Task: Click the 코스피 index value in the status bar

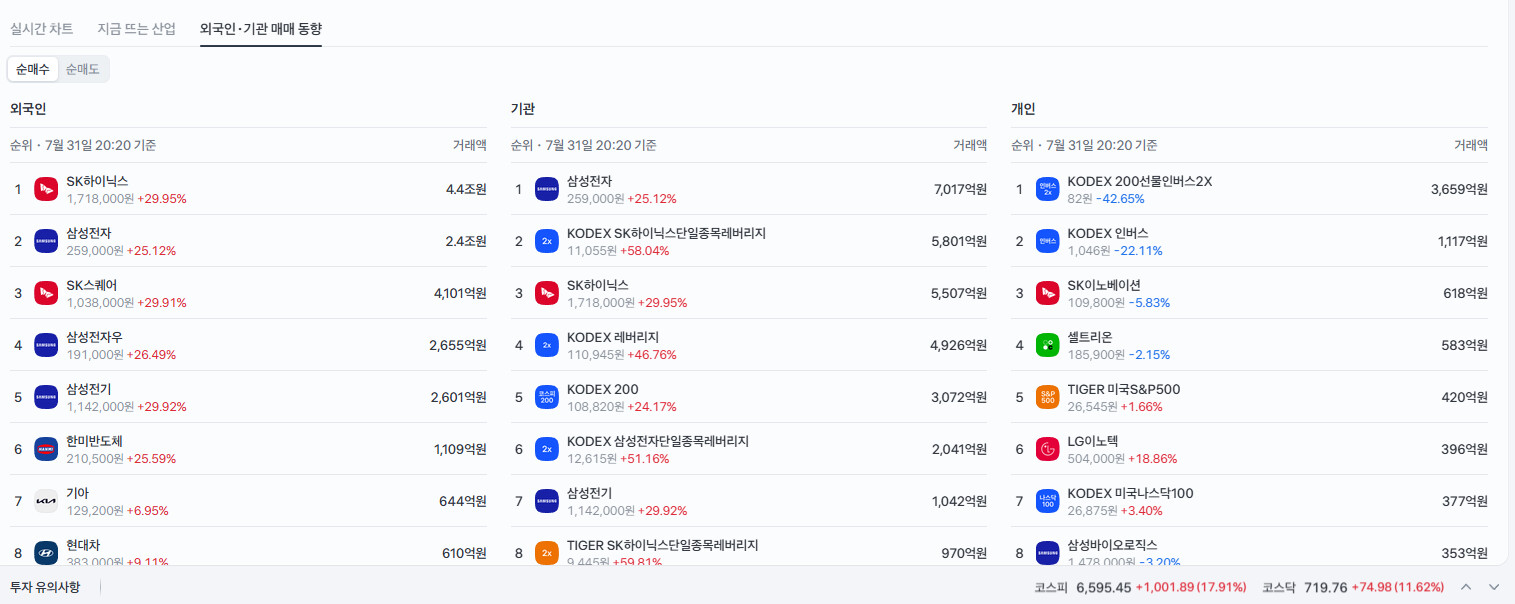Action: pyautogui.click(x=1103, y=587)
